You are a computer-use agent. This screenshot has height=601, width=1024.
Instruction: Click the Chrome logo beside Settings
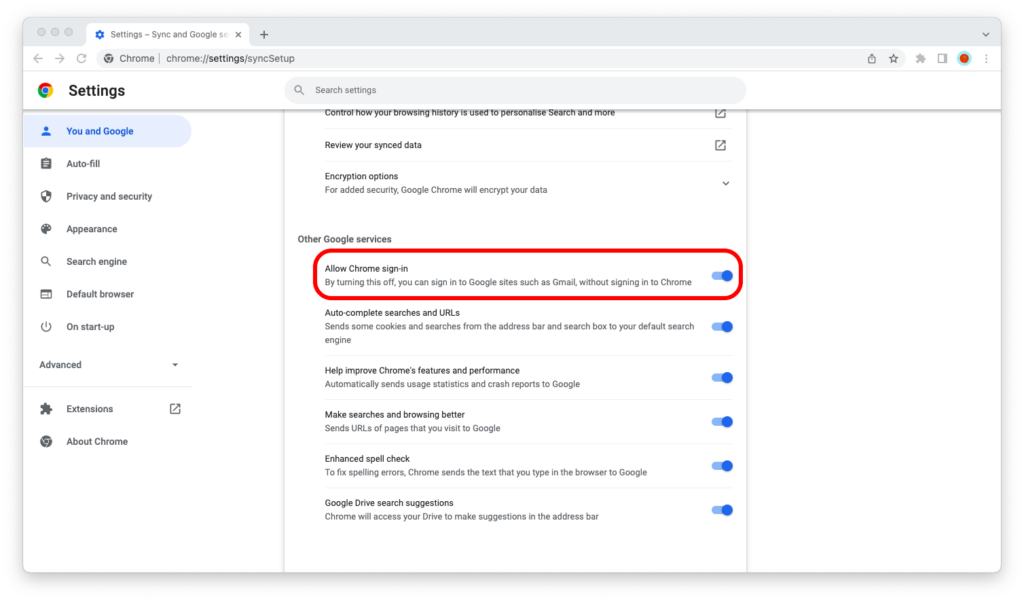(45, 90)
